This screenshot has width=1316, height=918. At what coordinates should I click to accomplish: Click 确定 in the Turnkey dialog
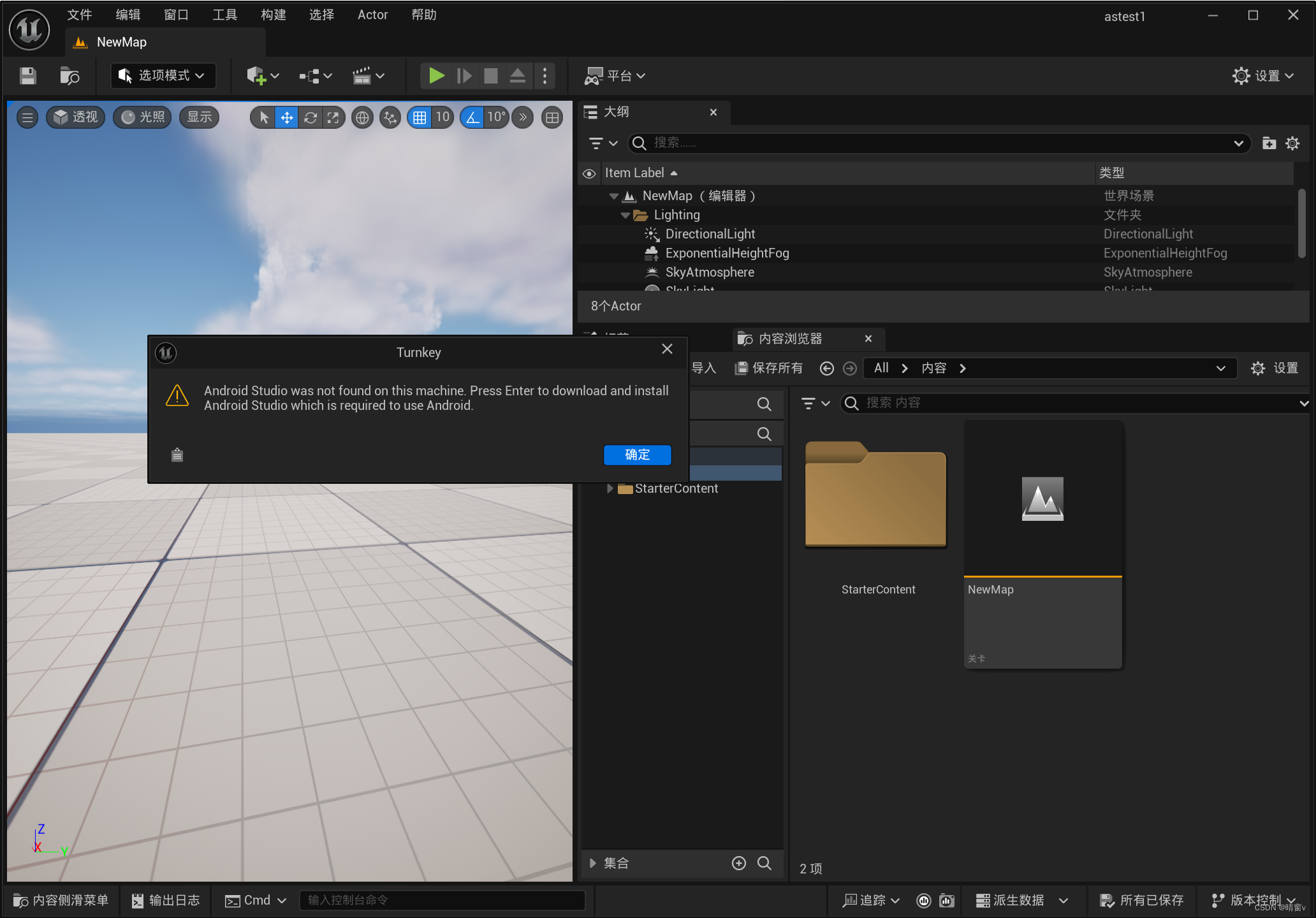(x=636, y=455)
